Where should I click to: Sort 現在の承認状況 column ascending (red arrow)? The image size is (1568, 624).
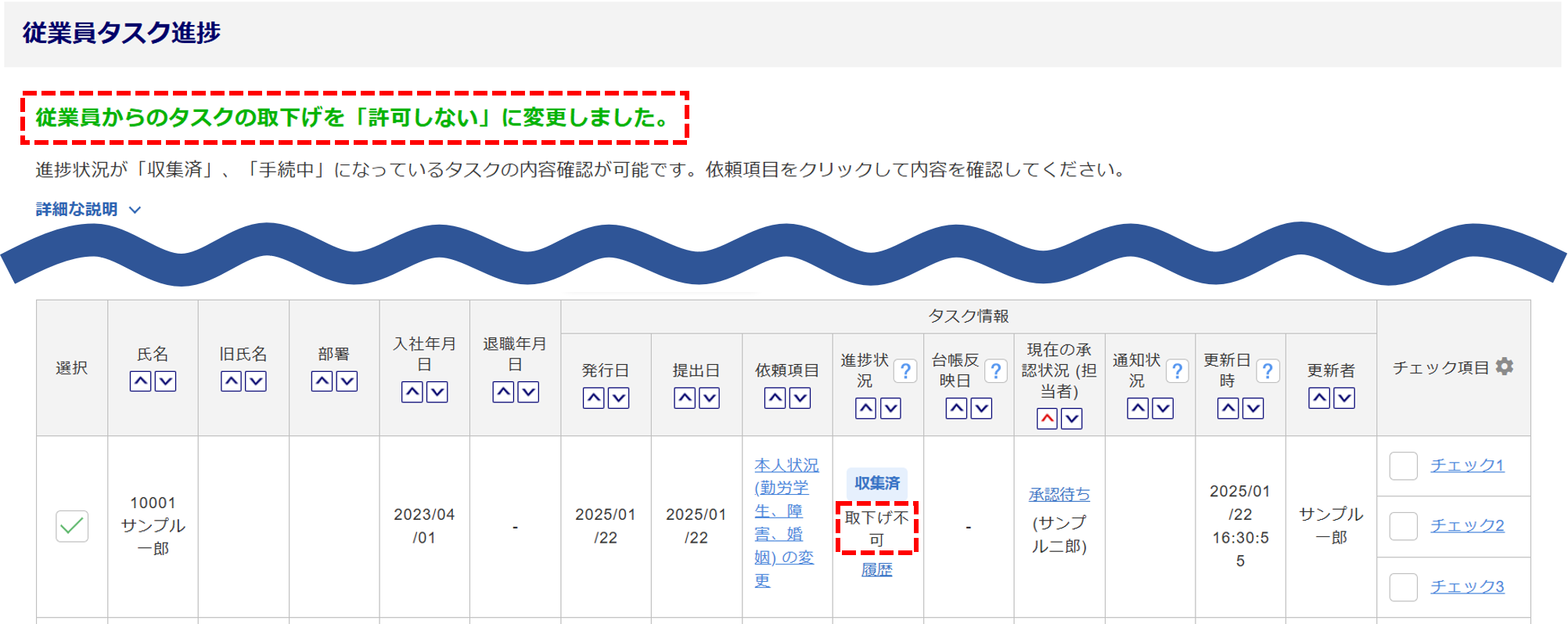(x=1047, y=419)
